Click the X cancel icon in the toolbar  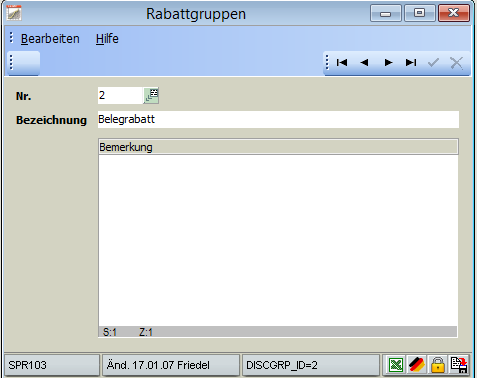(x=456, y=62)
